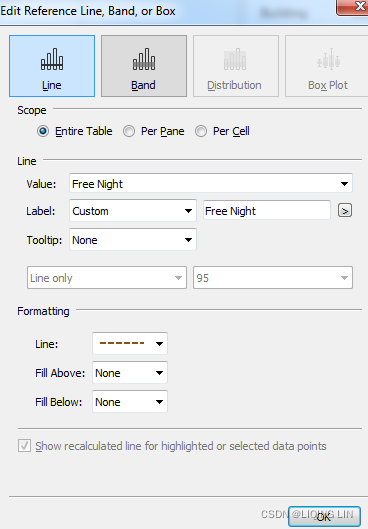The width and height of the screenshot is (368, 529).
Task: Toggle Show recalculated line checkbox
Action: click(x=24, y=446)
